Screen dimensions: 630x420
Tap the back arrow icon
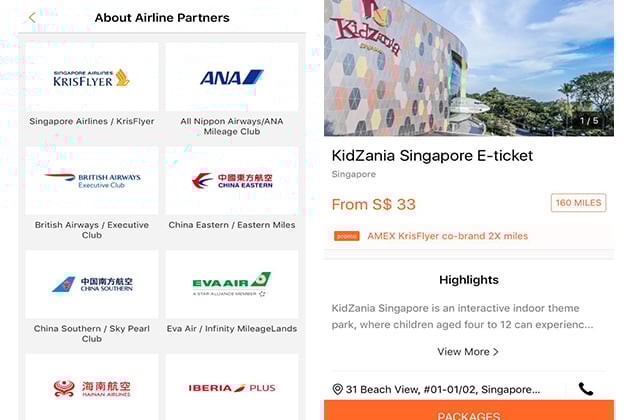pos(32,17)
